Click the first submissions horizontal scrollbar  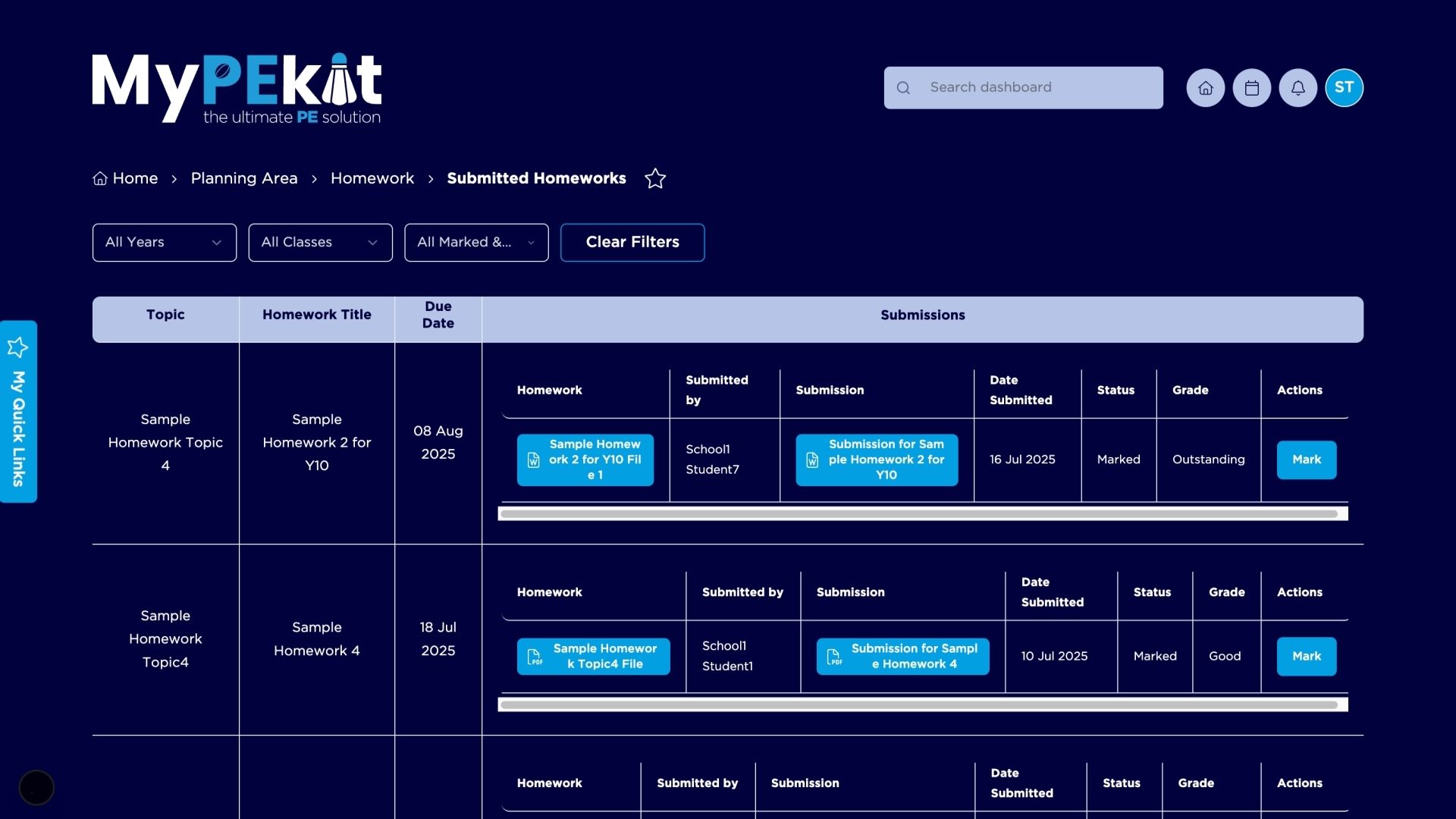(918, 514)
